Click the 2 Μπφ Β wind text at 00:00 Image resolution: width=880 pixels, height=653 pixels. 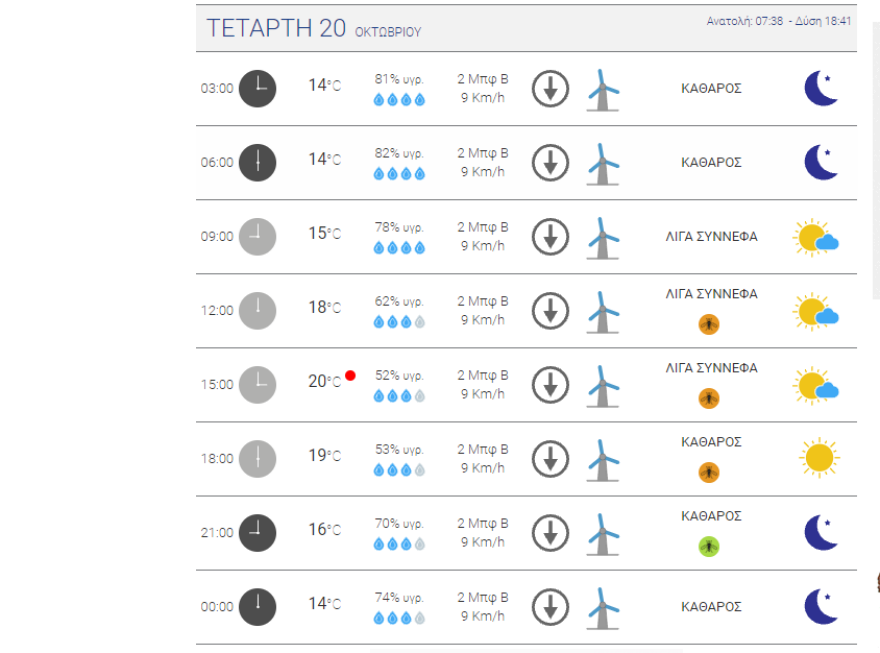tap(483, 597)
